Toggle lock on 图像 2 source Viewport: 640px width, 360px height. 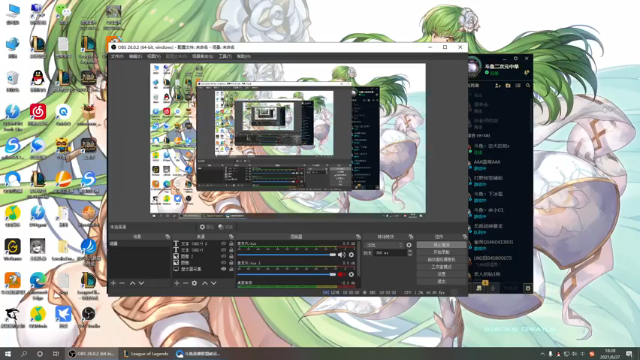[231, 256]
